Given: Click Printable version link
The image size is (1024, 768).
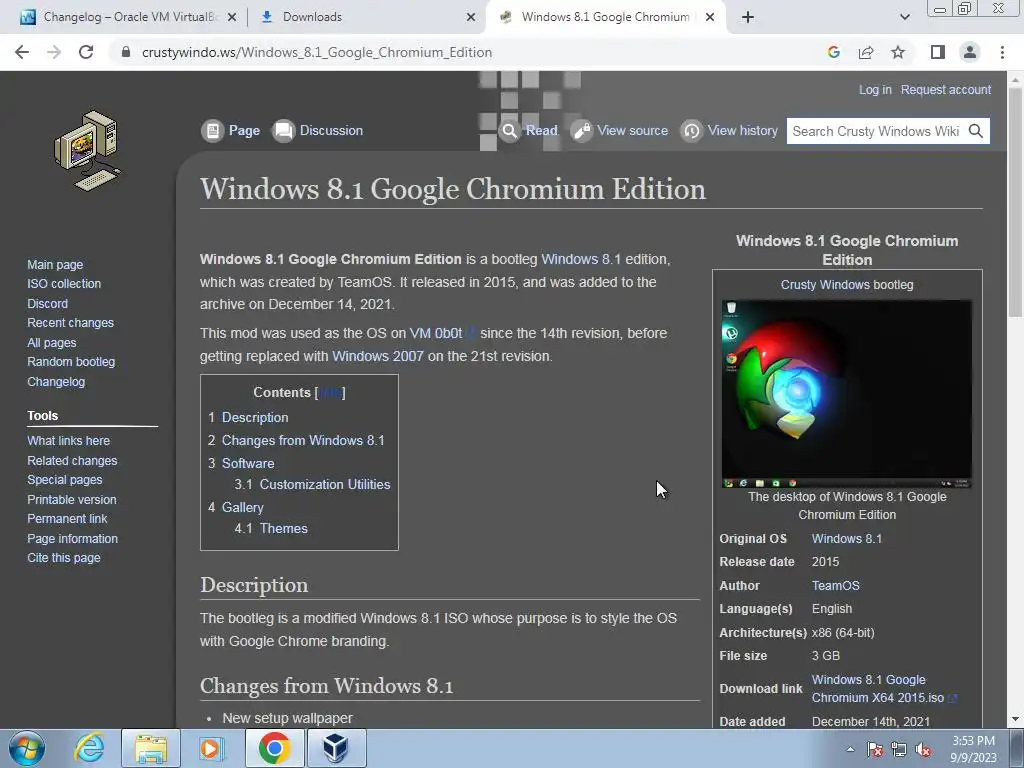Looking at the screenshot, I should coord(72,499).
